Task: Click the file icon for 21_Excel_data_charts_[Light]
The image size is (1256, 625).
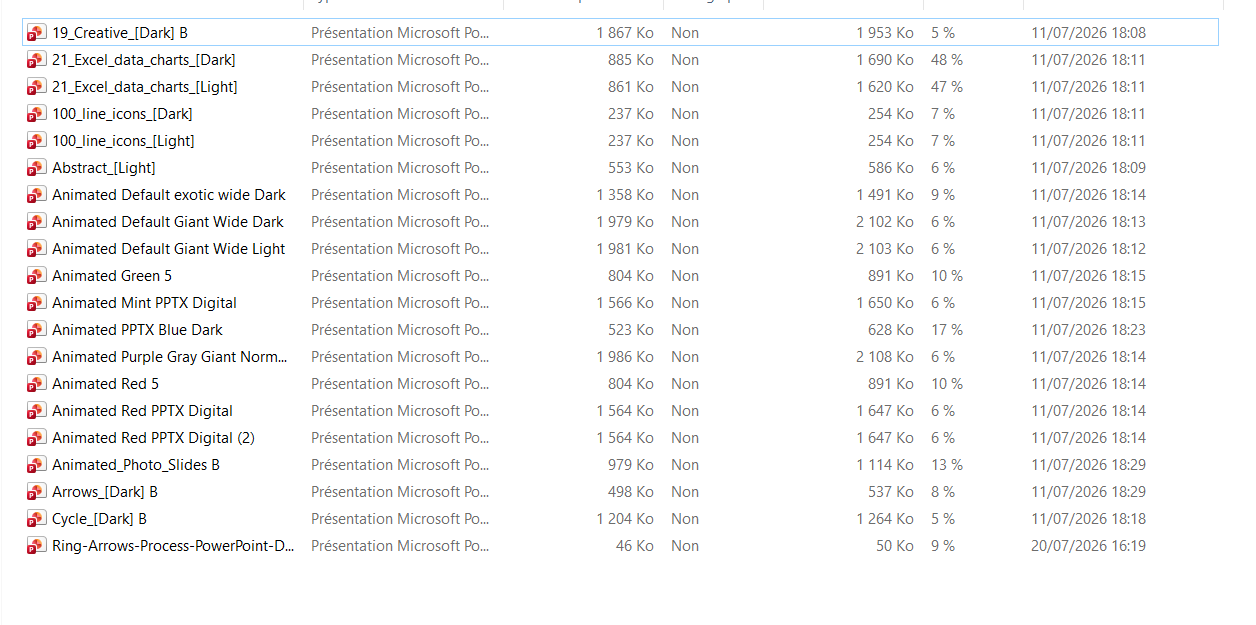Action: coord(37,87)
